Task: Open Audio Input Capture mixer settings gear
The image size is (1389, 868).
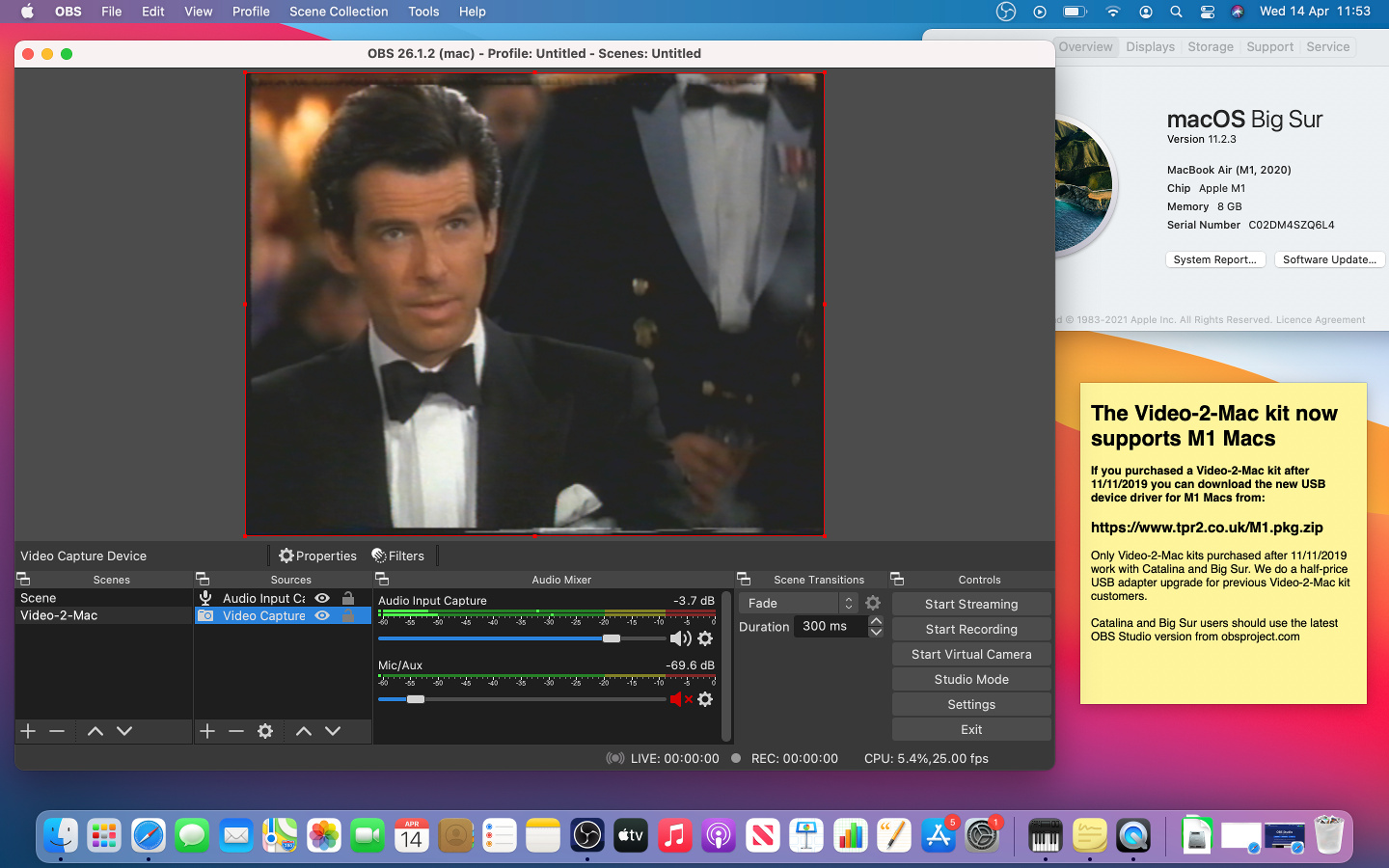Action: click(705, 638)
